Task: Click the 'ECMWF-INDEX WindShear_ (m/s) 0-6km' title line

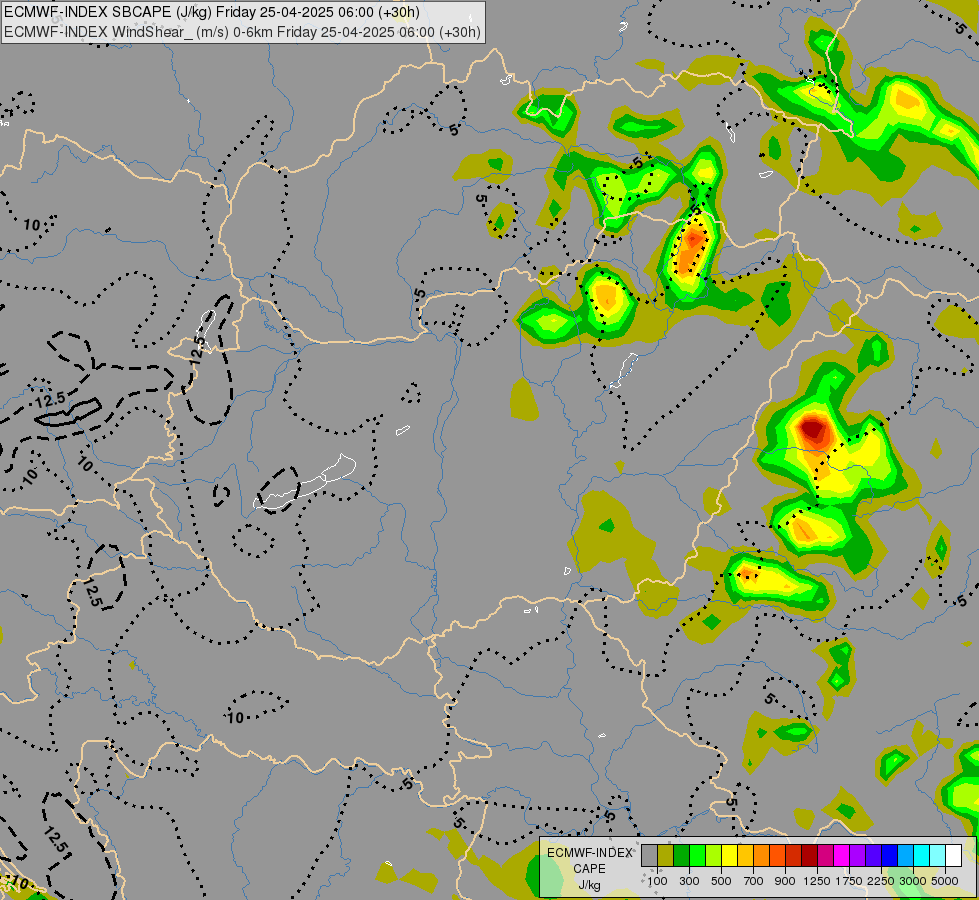Action: pos(242,32)
